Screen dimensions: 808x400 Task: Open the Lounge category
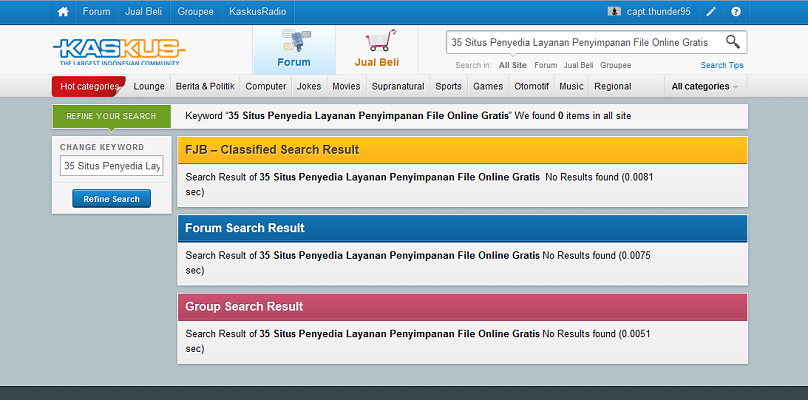tap(149, 87)
